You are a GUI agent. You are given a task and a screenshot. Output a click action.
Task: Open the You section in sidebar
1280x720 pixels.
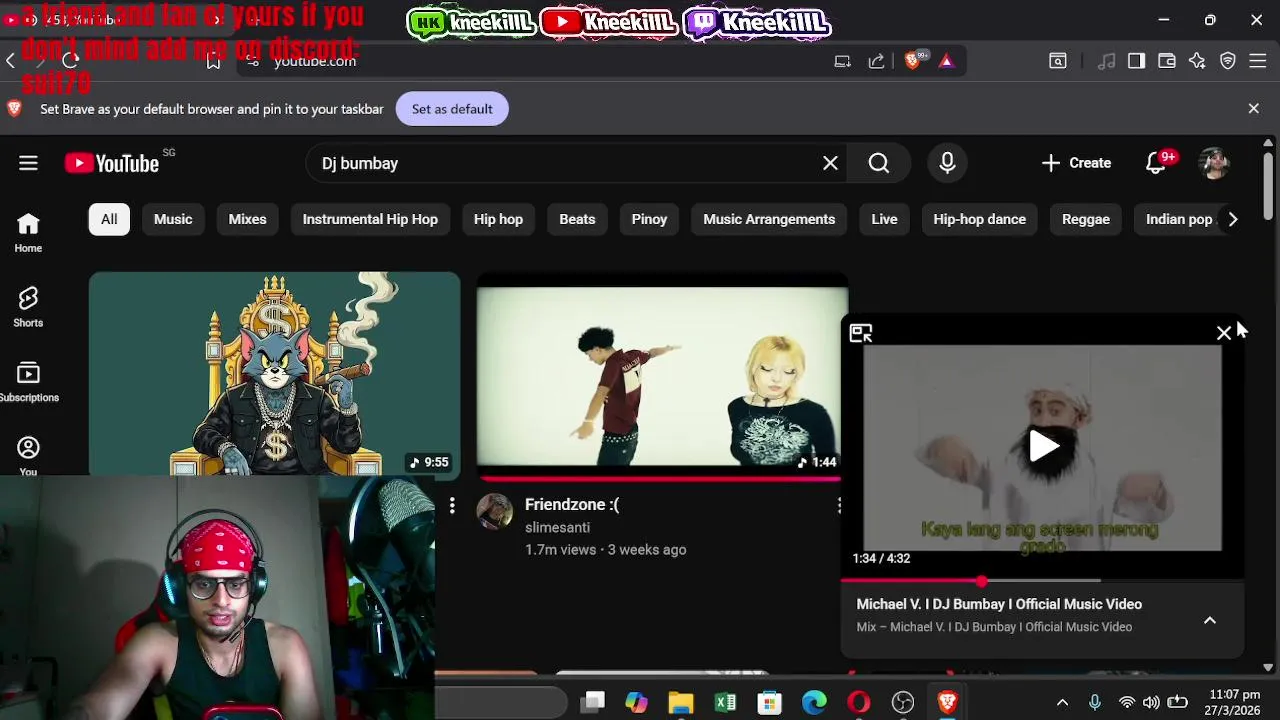(28, 456)
